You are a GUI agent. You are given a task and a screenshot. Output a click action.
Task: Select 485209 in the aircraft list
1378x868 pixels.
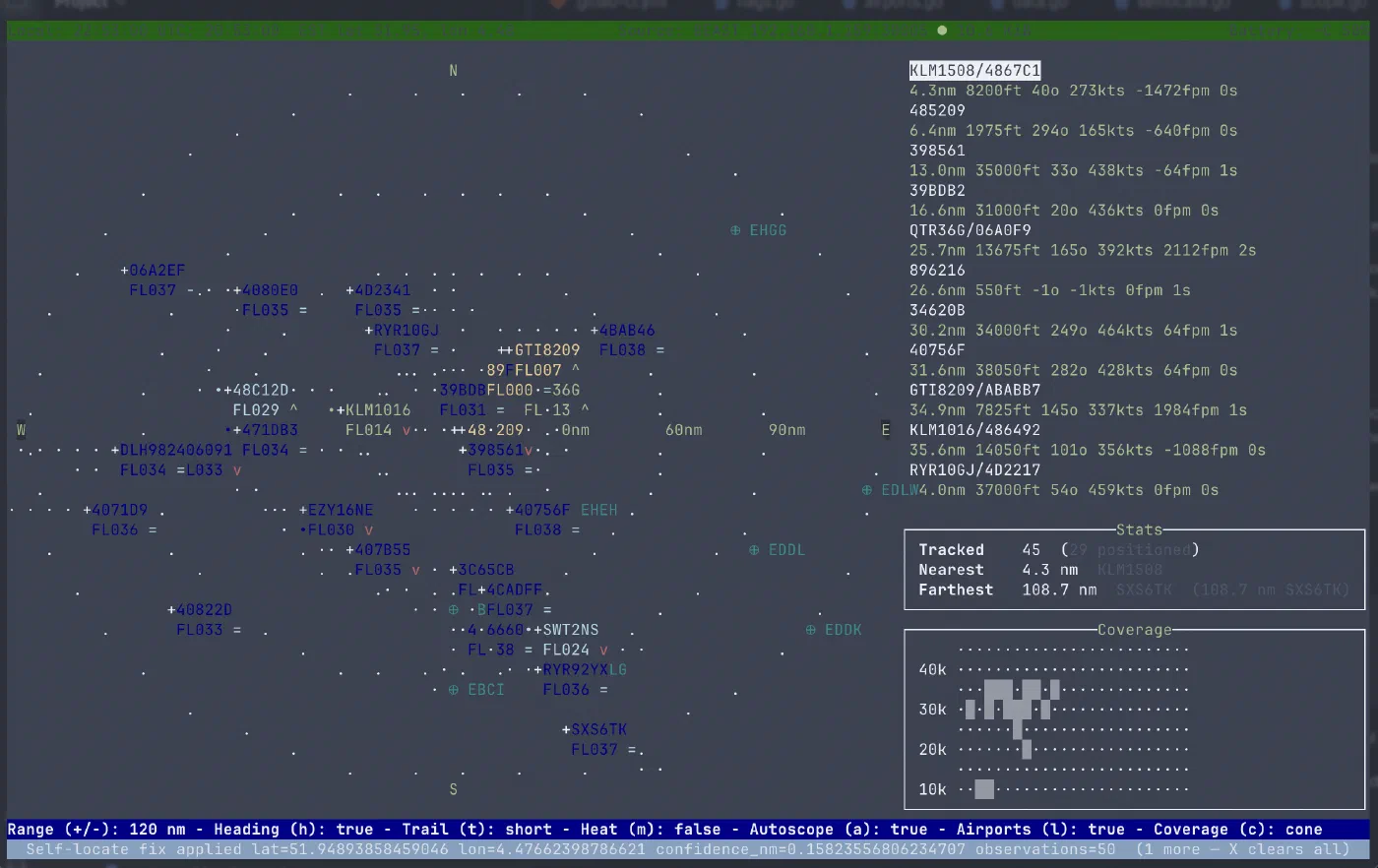[937, 110]
